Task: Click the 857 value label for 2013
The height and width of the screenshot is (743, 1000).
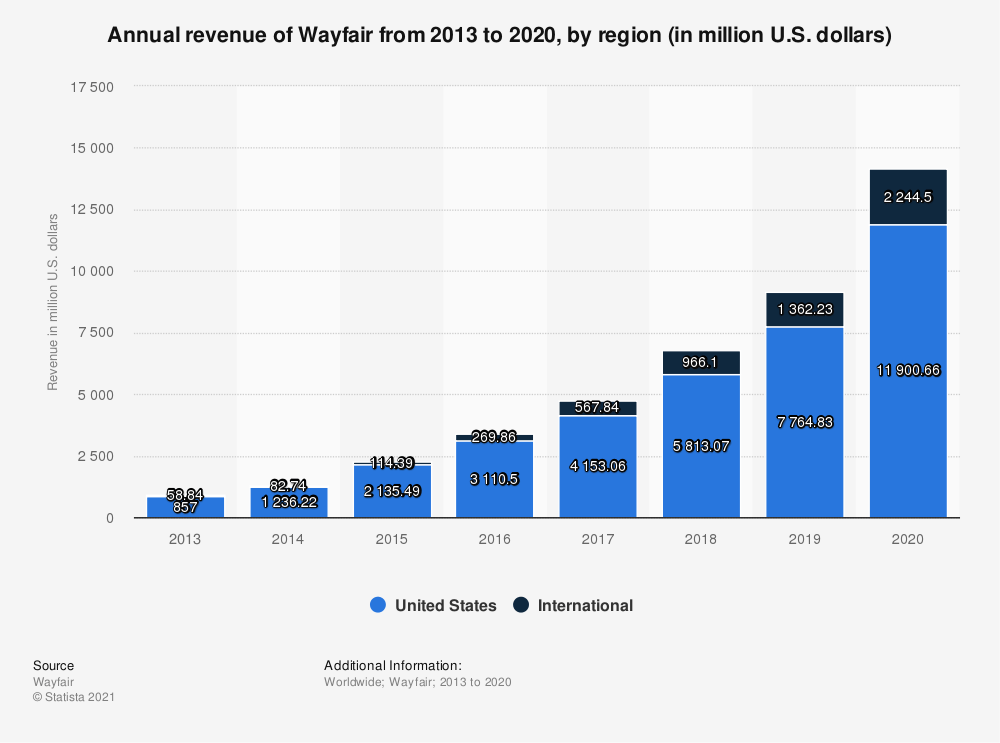Action: pyautogui.click(x=185, y=508)
